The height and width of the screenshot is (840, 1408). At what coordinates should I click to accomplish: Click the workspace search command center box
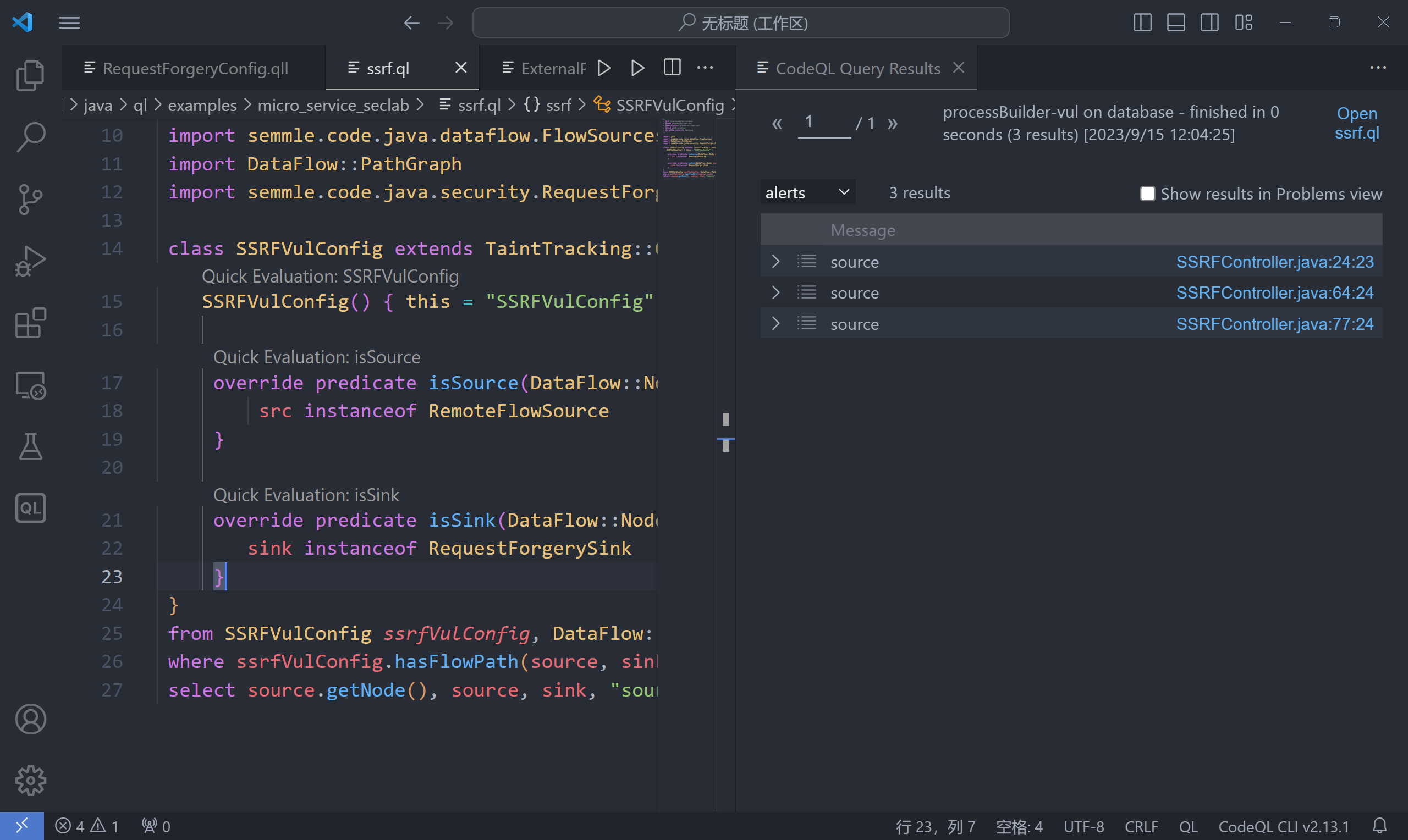point(740,23)
